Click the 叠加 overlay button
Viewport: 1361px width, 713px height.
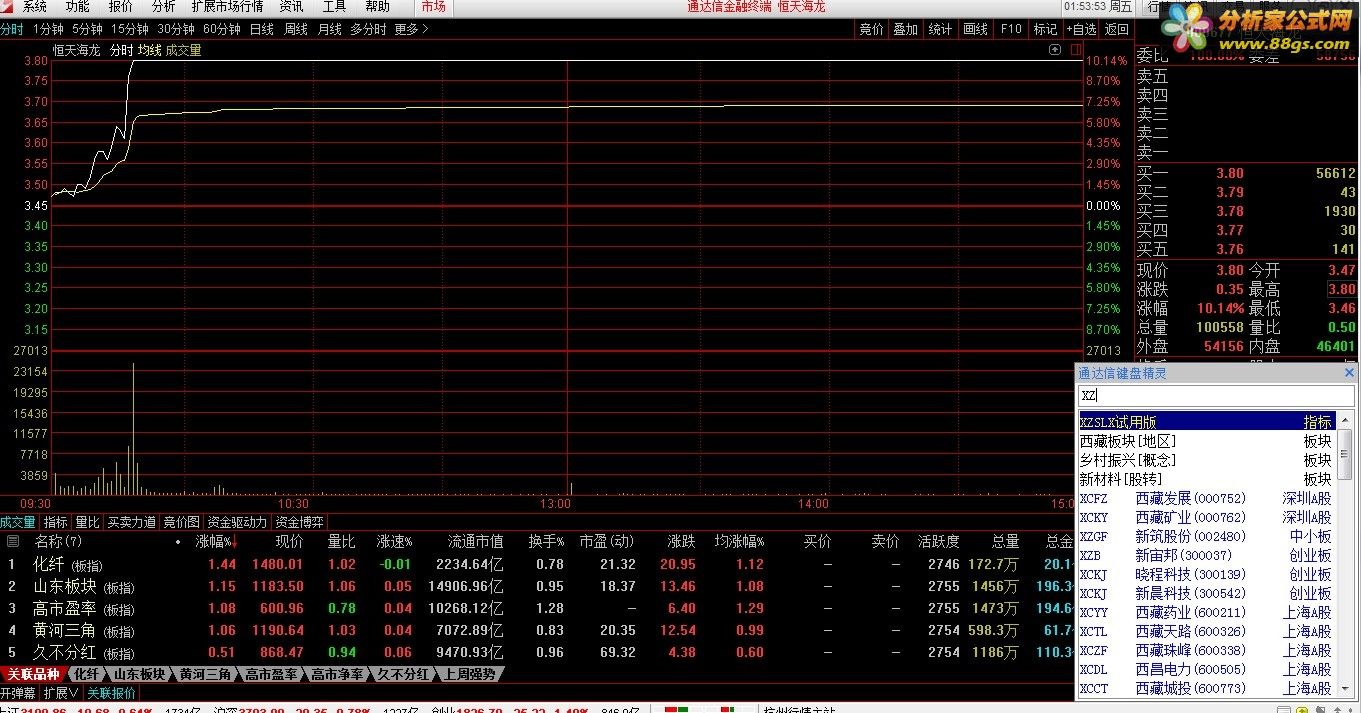(x=906, y=29)
